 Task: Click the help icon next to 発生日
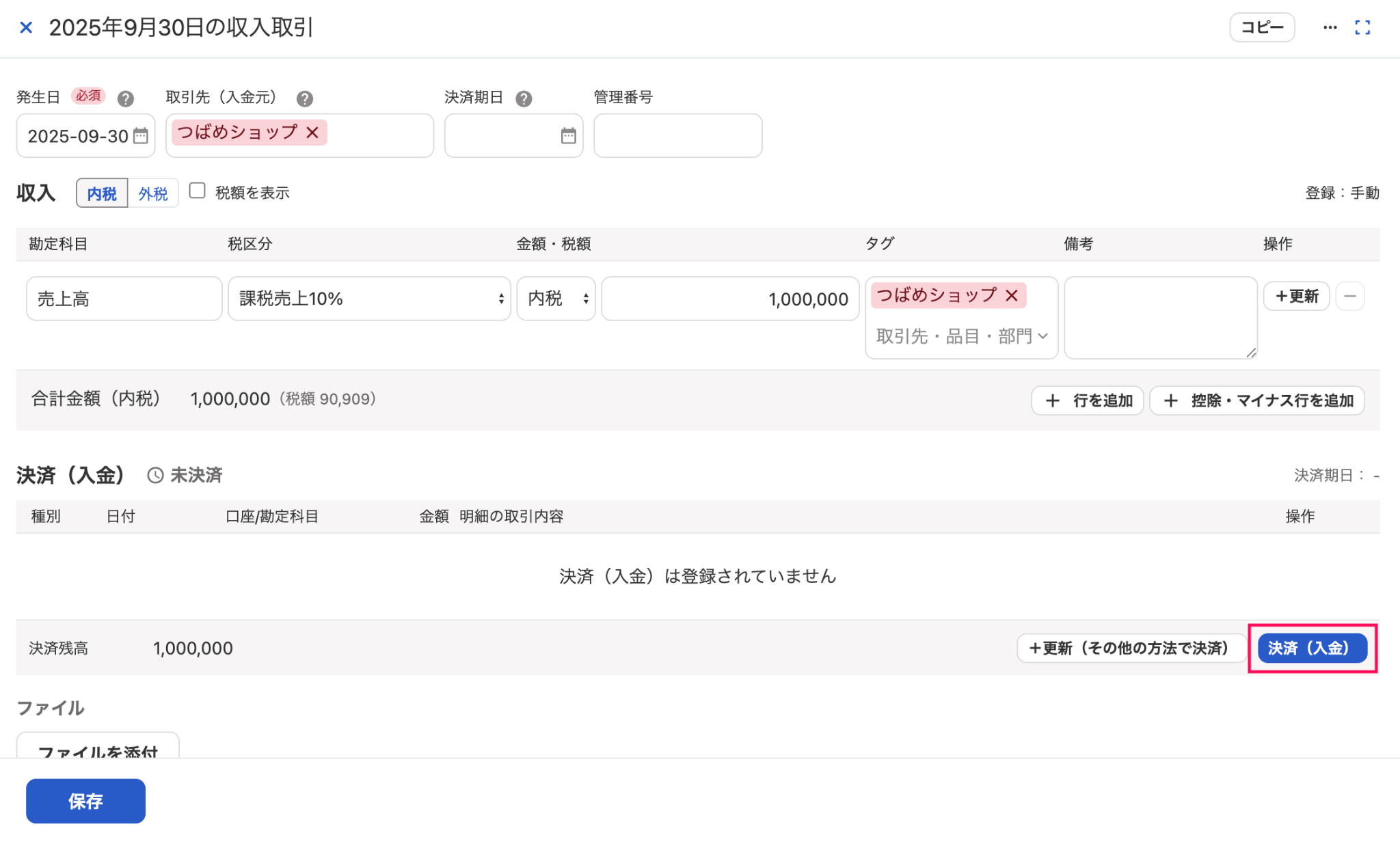pyautogui.click(x=125, y=98)
